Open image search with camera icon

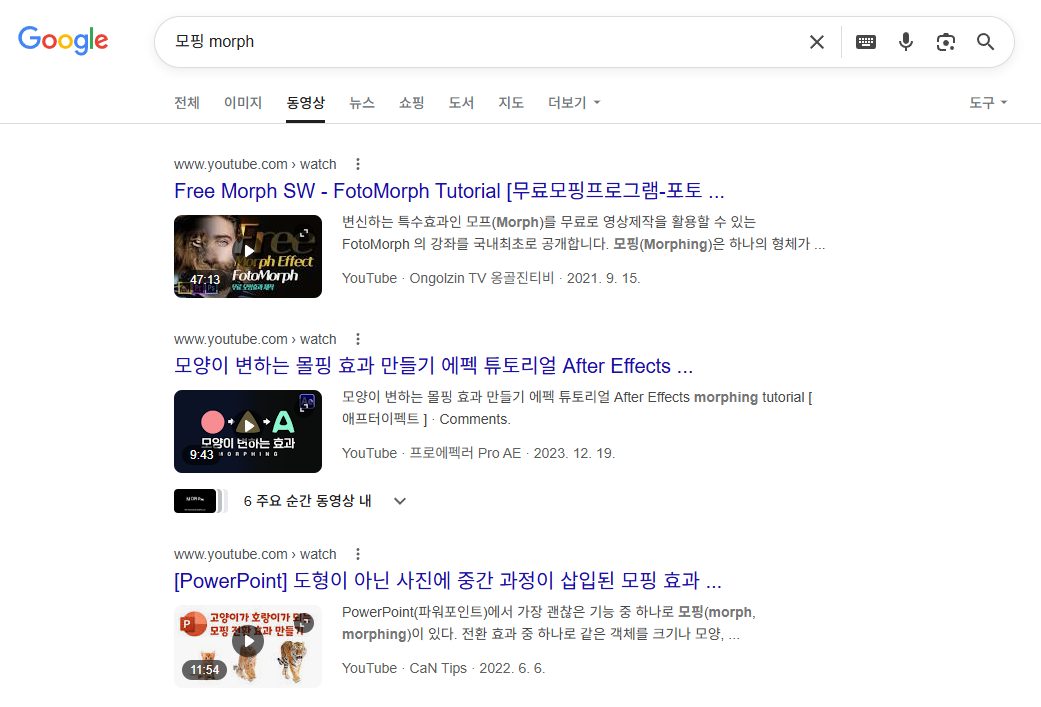945,42
